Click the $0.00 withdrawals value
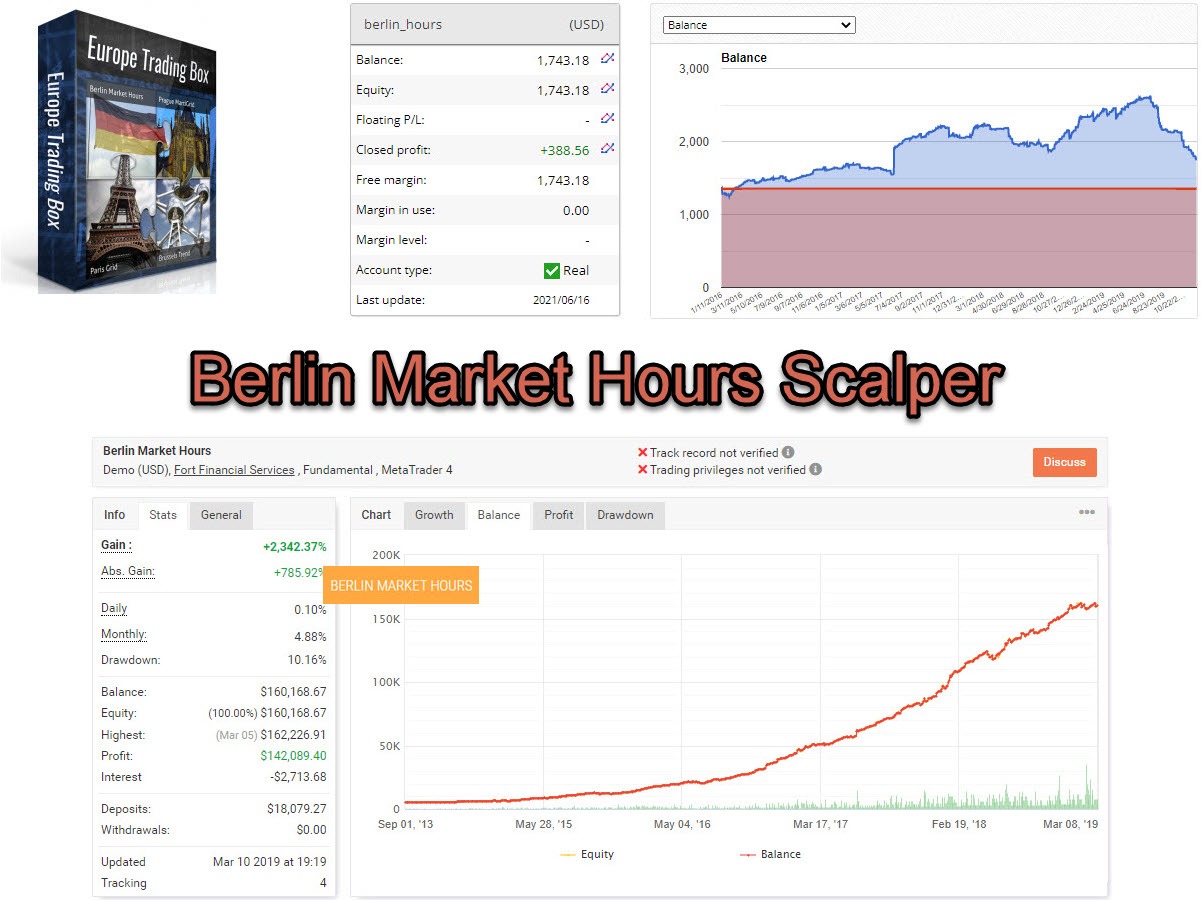This screenshot has width=1201, height=900. pos(311,829)
